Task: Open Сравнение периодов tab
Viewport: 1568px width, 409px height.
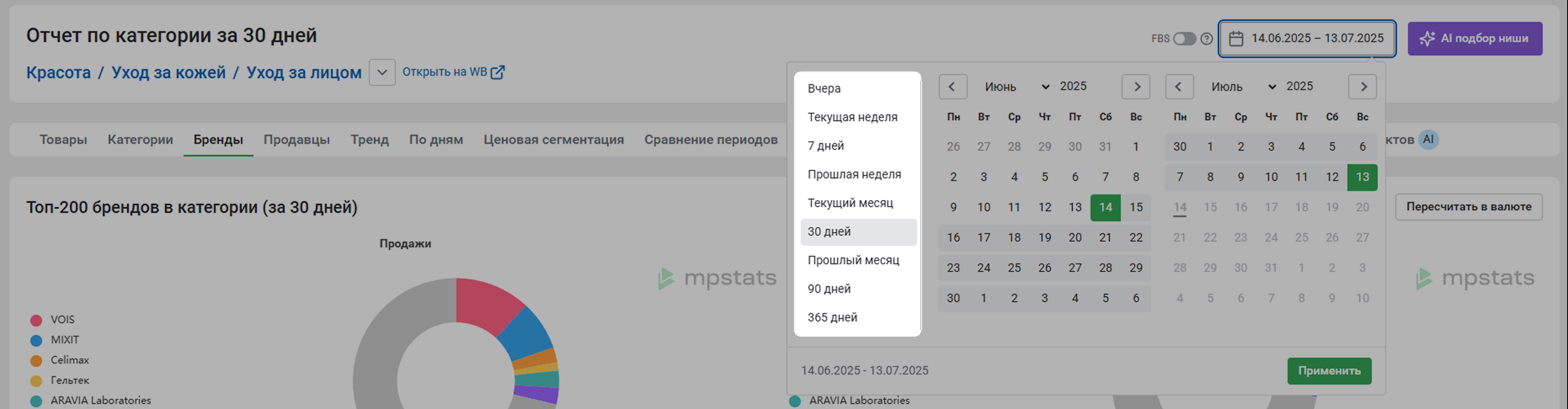Action: pyautogui.click(x=711, y=140)
